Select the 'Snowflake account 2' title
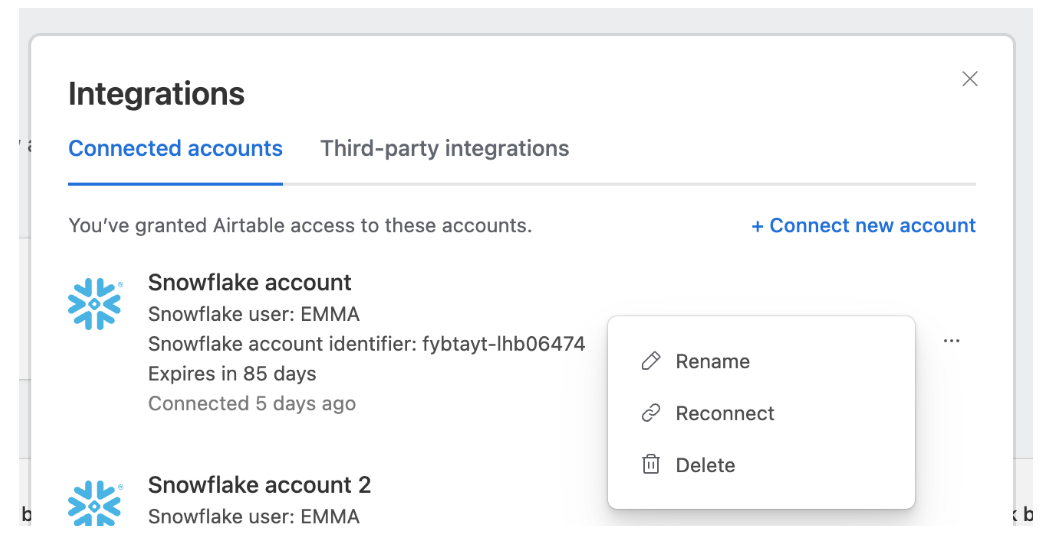This screenshot has height=548, width=1042. pyautogui.click(x=259, y=486)
